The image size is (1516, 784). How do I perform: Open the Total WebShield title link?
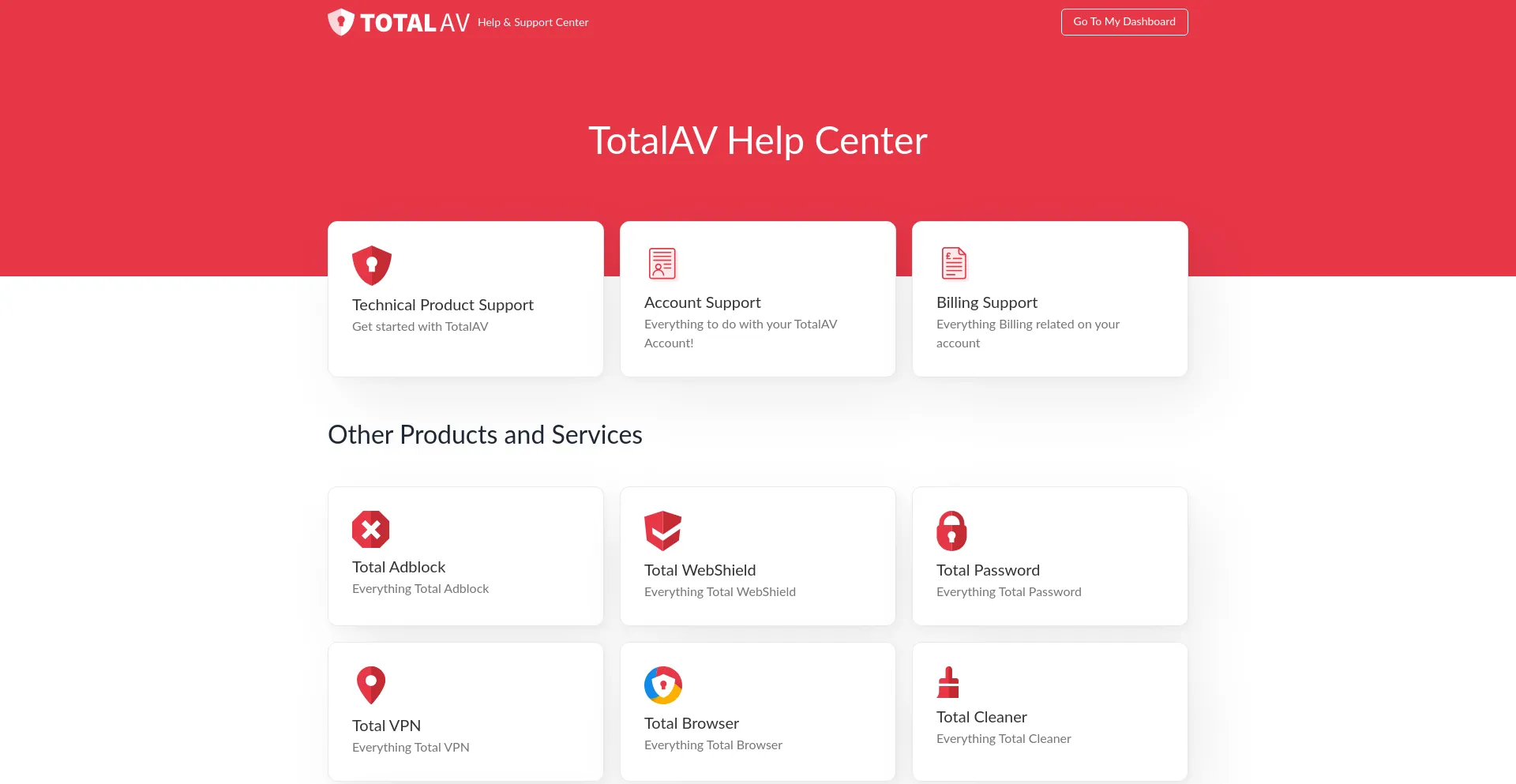click(x=700, y=570)
